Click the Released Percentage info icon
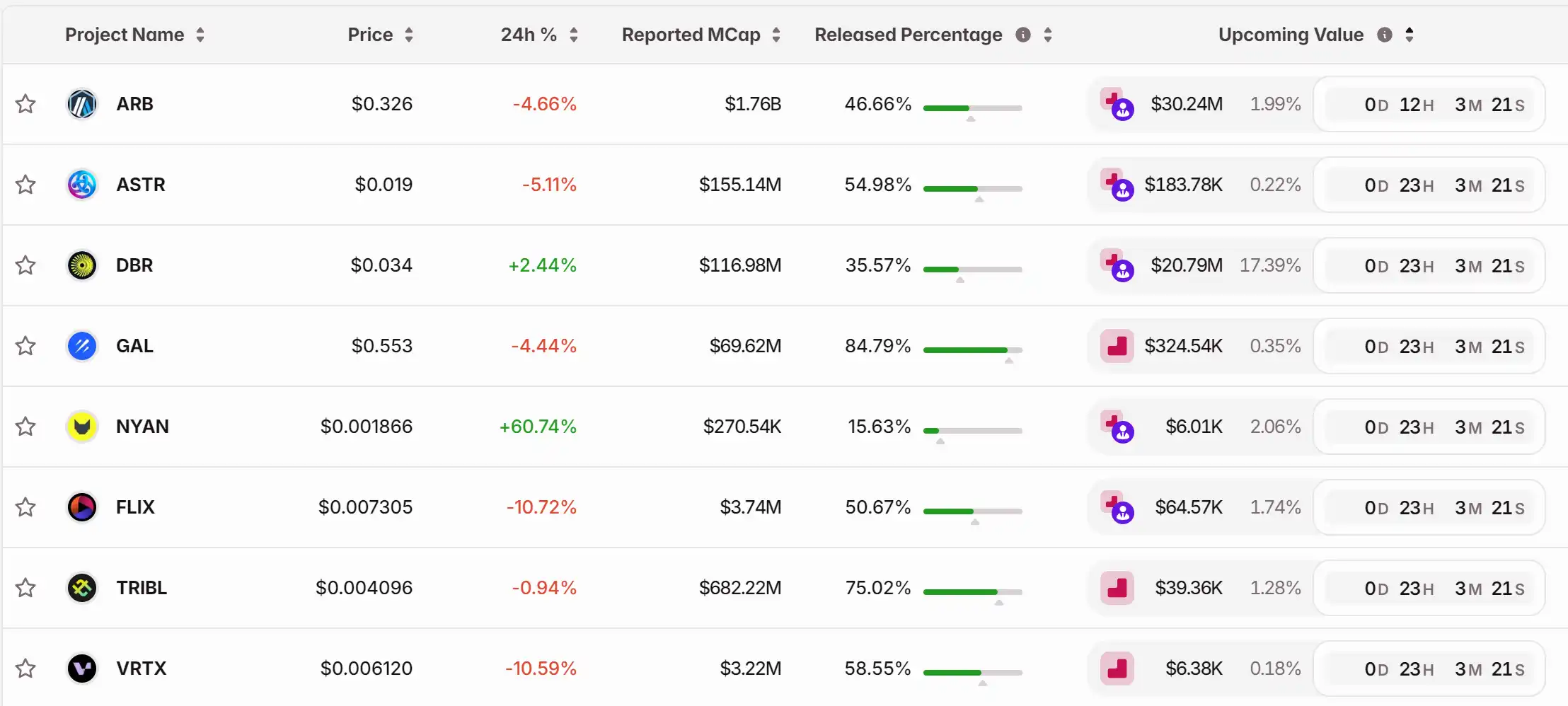 coord(1022,35)
